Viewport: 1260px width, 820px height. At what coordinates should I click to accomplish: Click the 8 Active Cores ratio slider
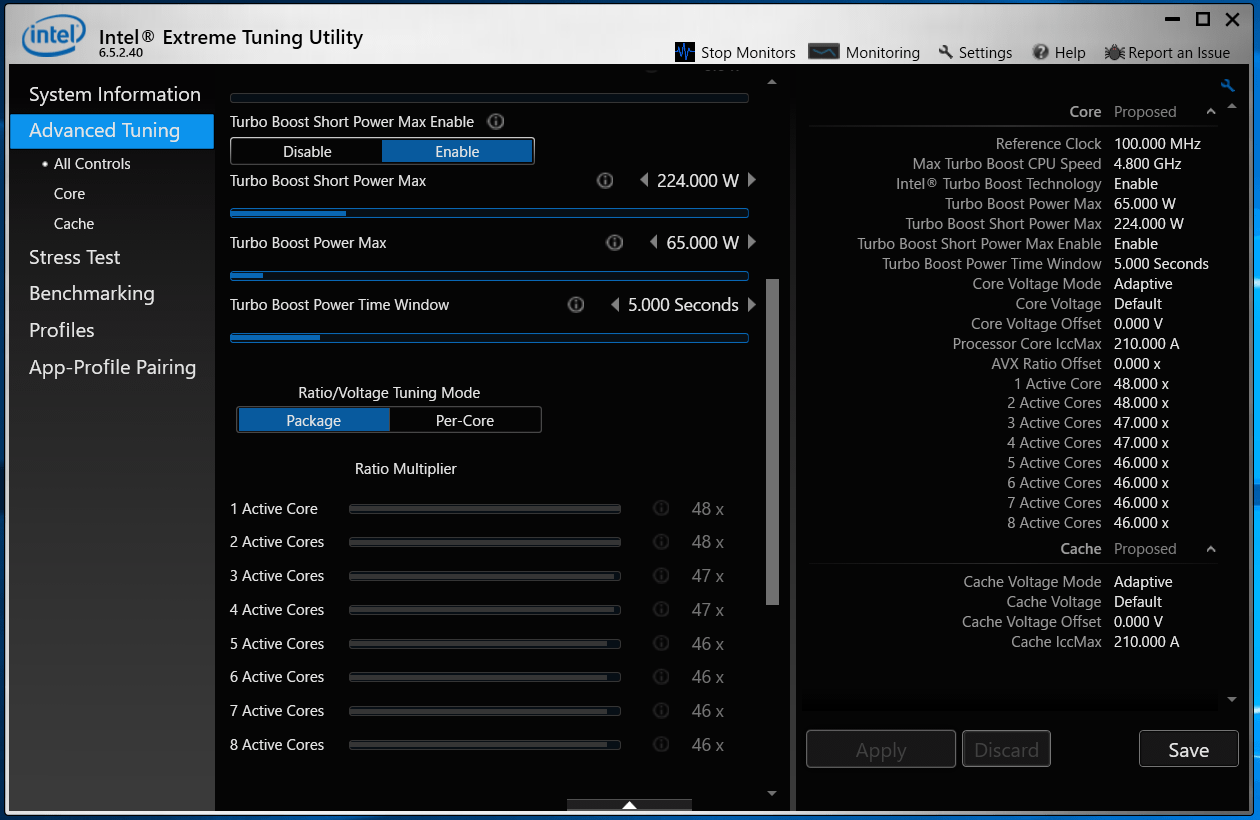(x=485, y=745)
